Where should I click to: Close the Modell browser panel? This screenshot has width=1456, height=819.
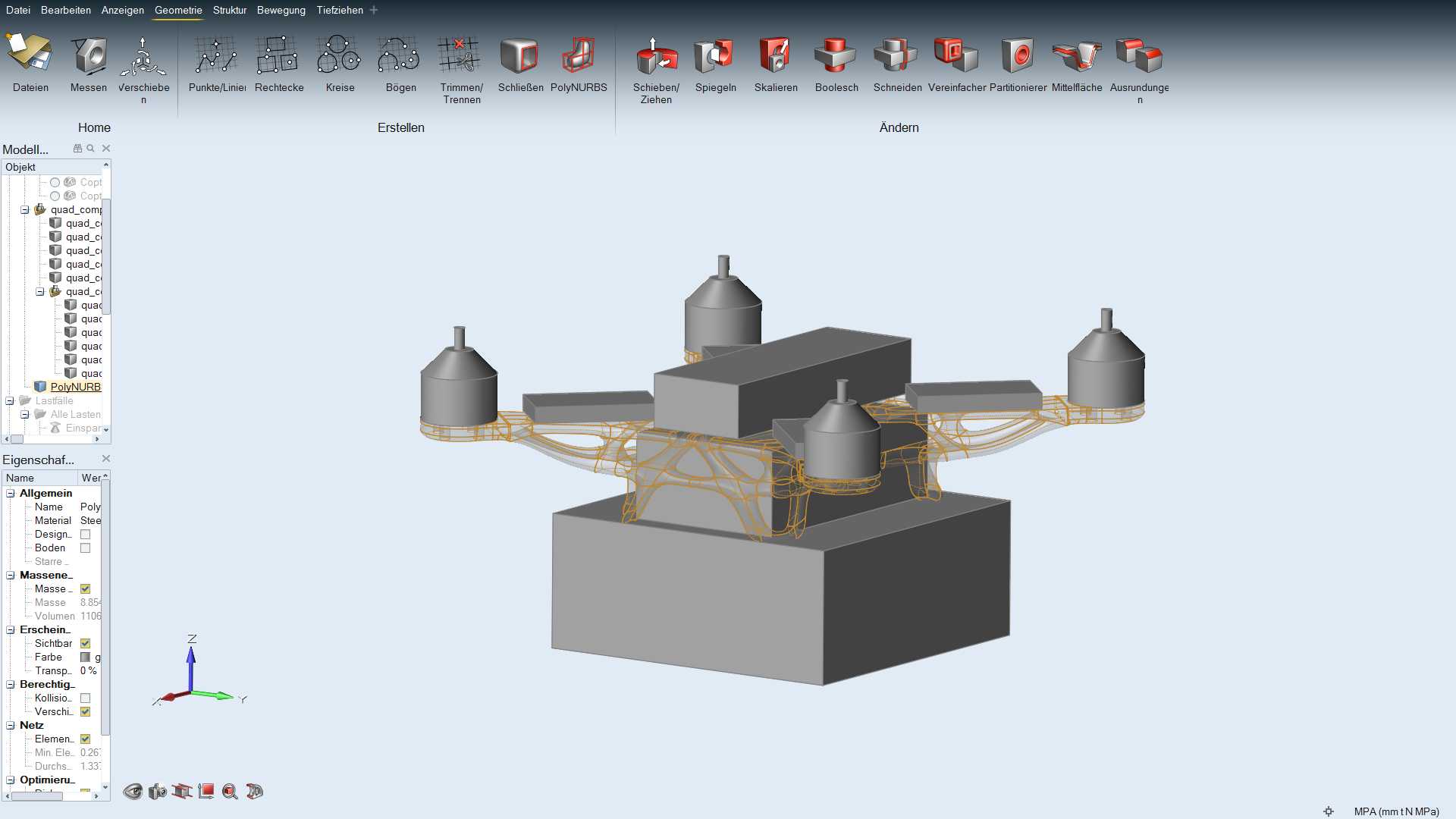pyautogui.click(x=106, y=149)
